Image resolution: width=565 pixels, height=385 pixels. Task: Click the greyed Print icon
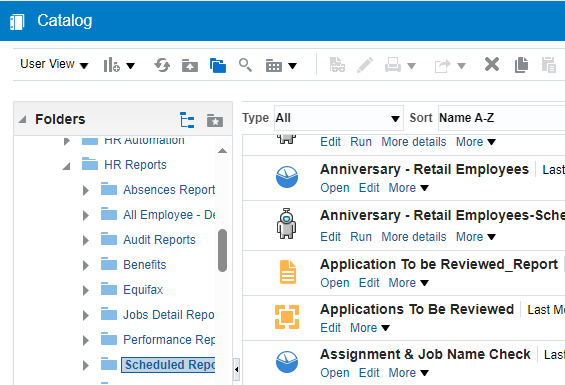pyautogui.click(x=393, y=65)
